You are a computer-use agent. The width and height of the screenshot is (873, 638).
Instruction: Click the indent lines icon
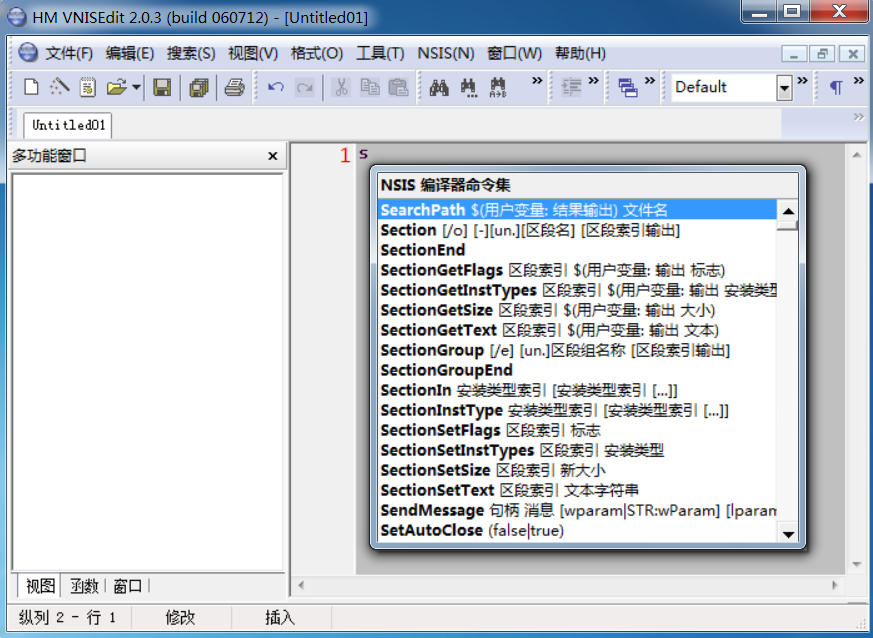click(x=571, y=87)
